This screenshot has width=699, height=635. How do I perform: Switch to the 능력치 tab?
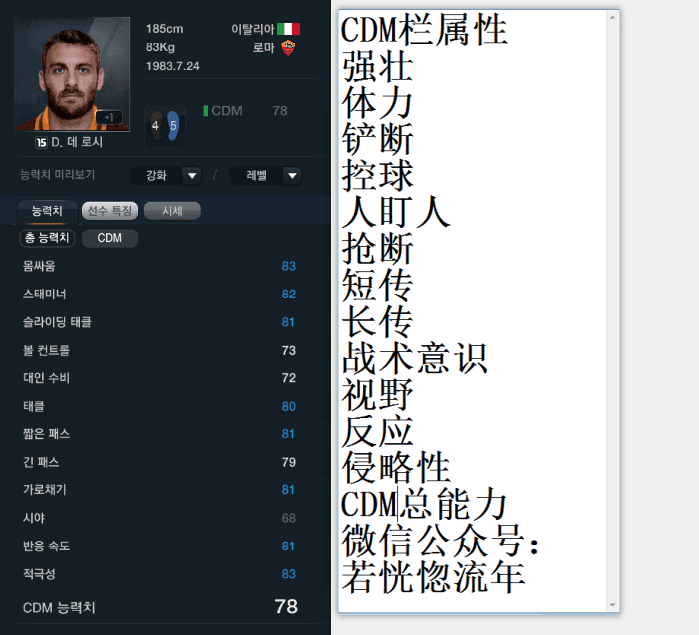point(47,211)
